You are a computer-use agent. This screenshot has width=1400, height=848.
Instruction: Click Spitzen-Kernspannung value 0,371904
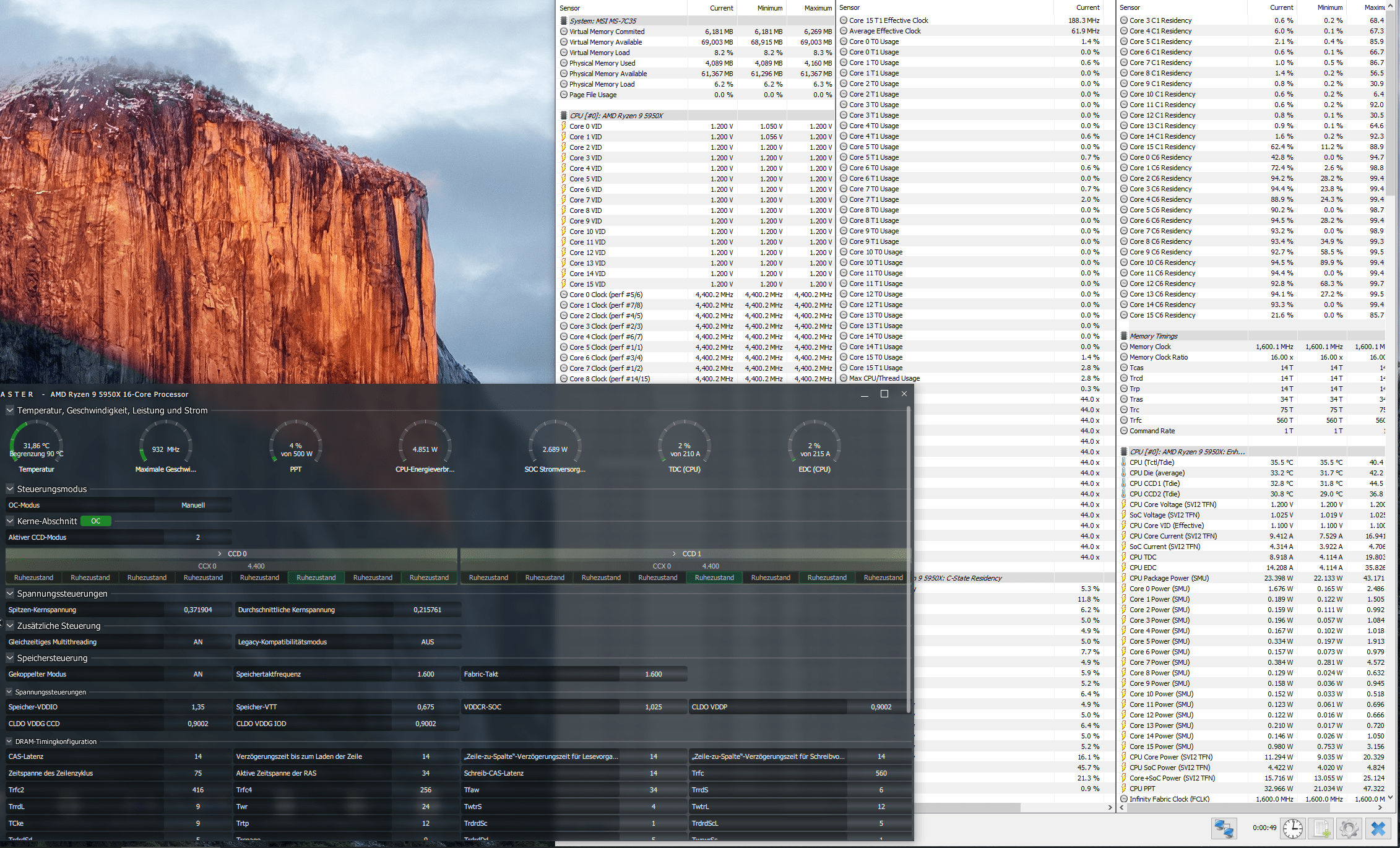click(198, 610)
